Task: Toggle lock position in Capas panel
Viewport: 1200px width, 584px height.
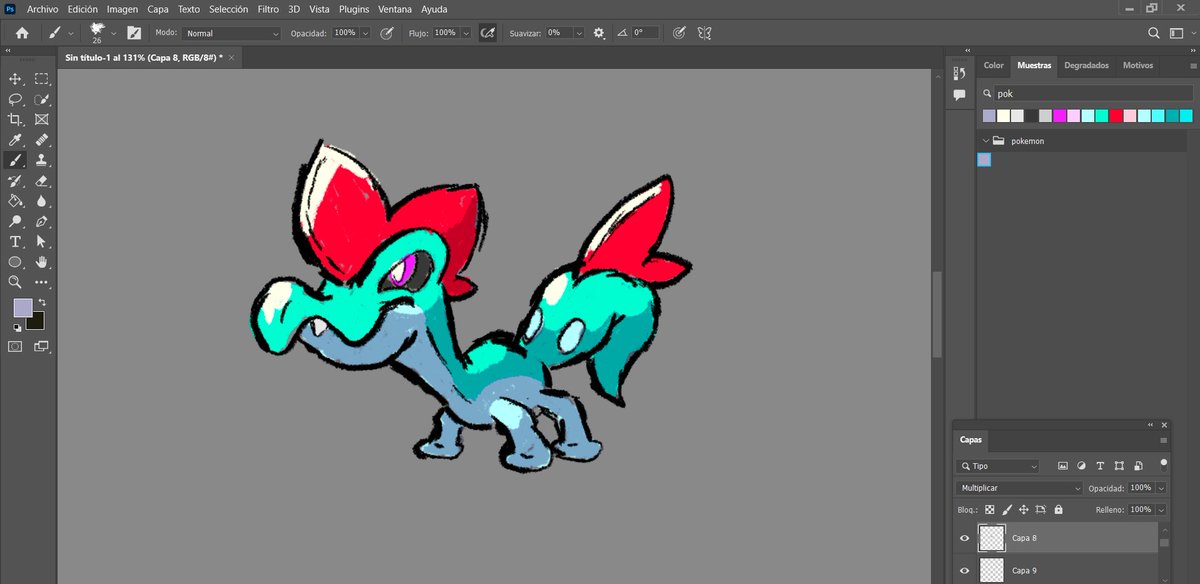Action: (1024, 510)
